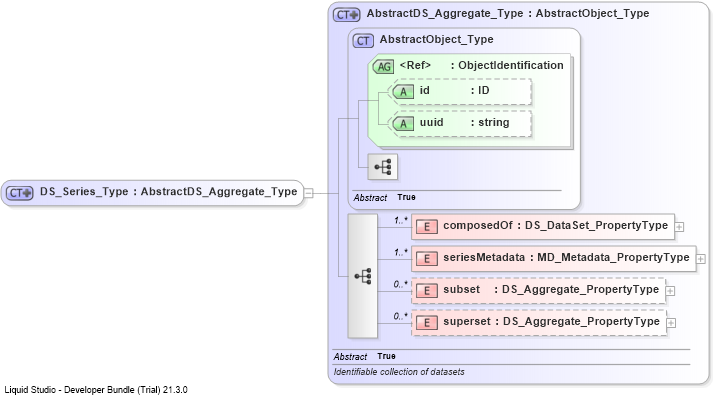Click the CT icon of DS_Series_Type
The width and height of the screenshot is (713, 395).
pyautogui.click(x=20, y=193)
